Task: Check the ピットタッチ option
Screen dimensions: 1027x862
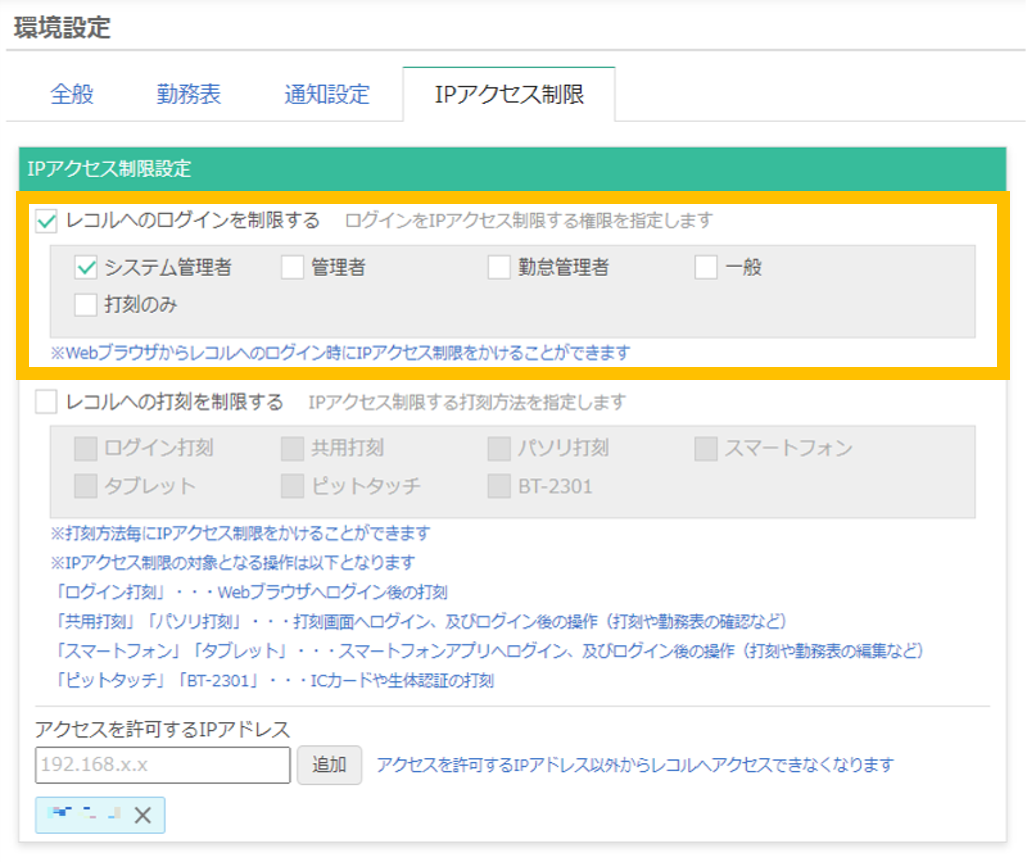Action: tap(291, 486)
